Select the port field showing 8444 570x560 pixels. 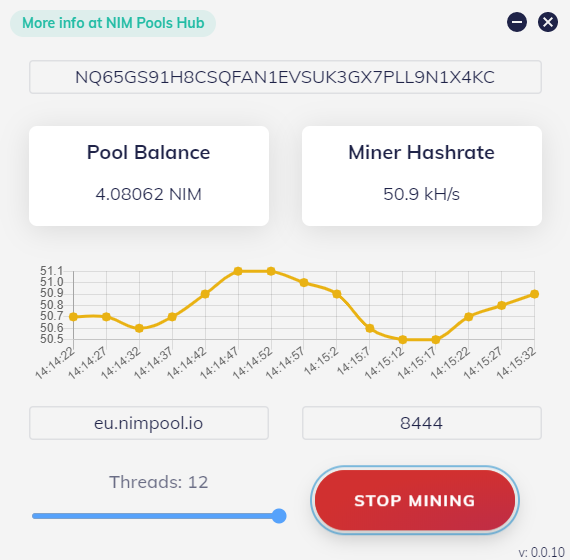coord(422,423)
